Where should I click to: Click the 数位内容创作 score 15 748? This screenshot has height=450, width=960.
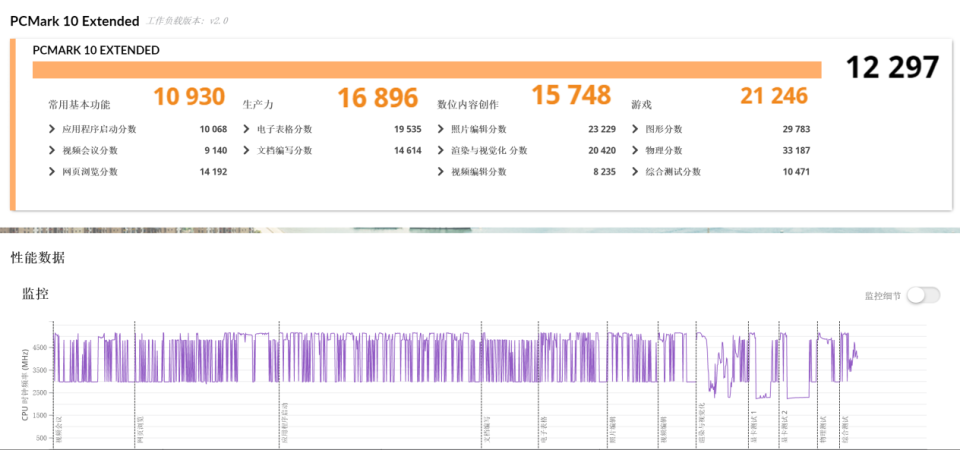tap(571, 95)
